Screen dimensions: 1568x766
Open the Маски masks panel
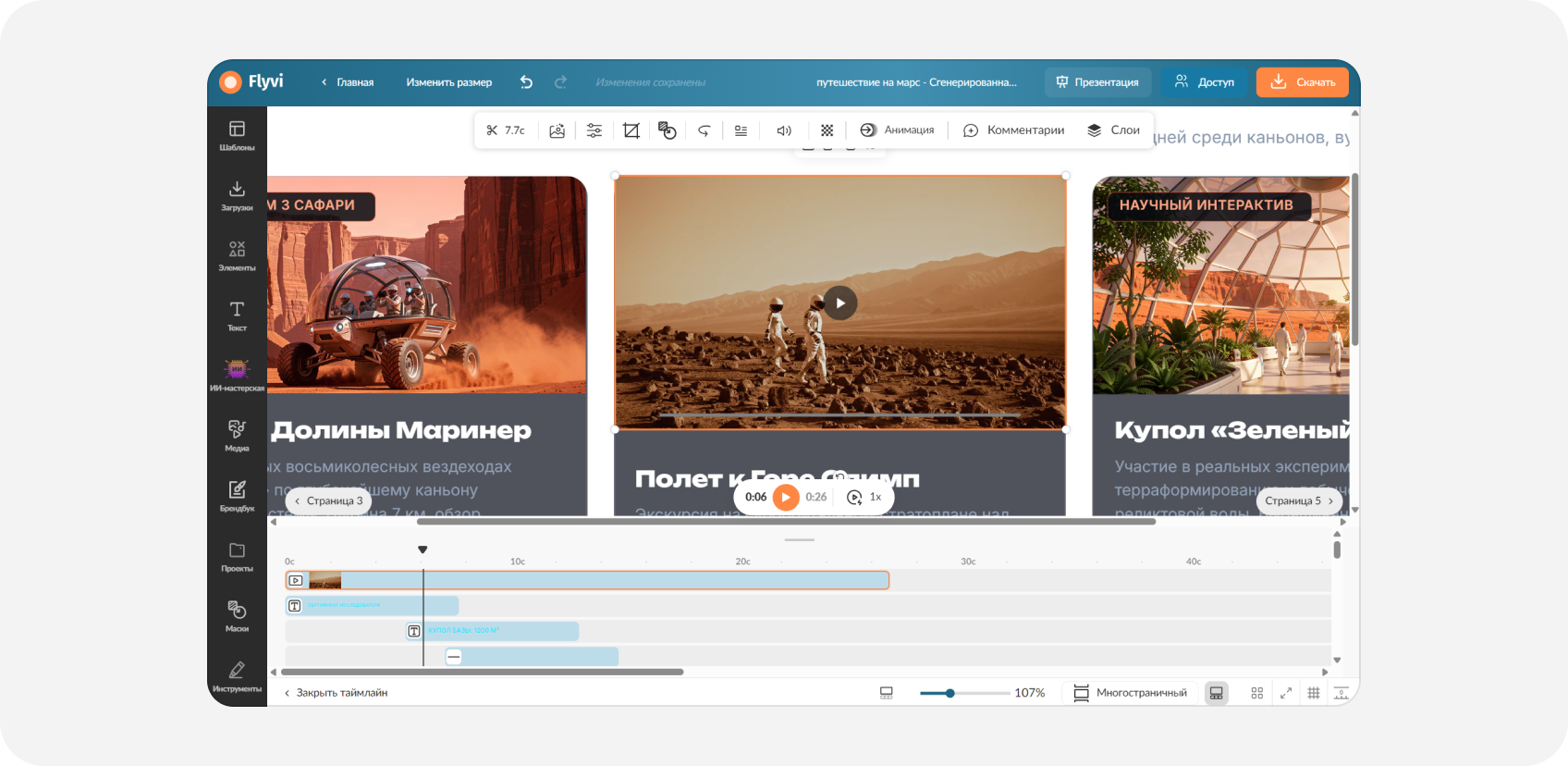point(237,617)
